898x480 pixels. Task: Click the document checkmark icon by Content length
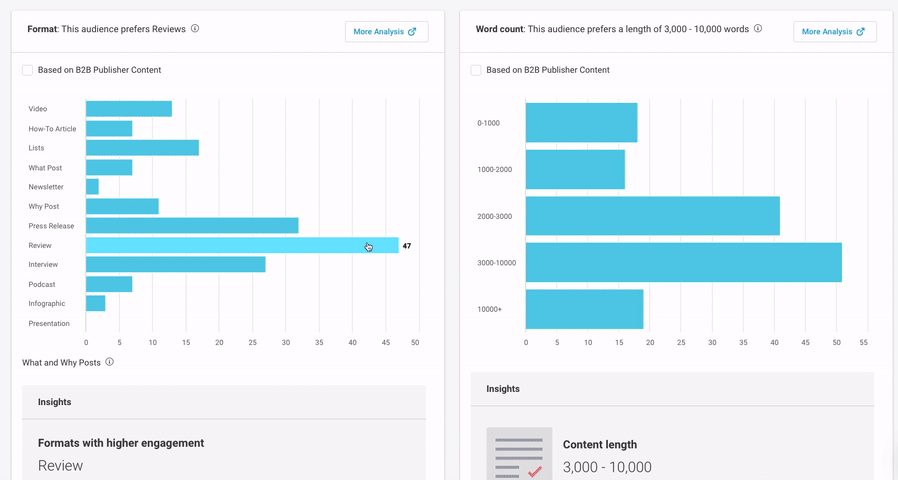(519, 455)
